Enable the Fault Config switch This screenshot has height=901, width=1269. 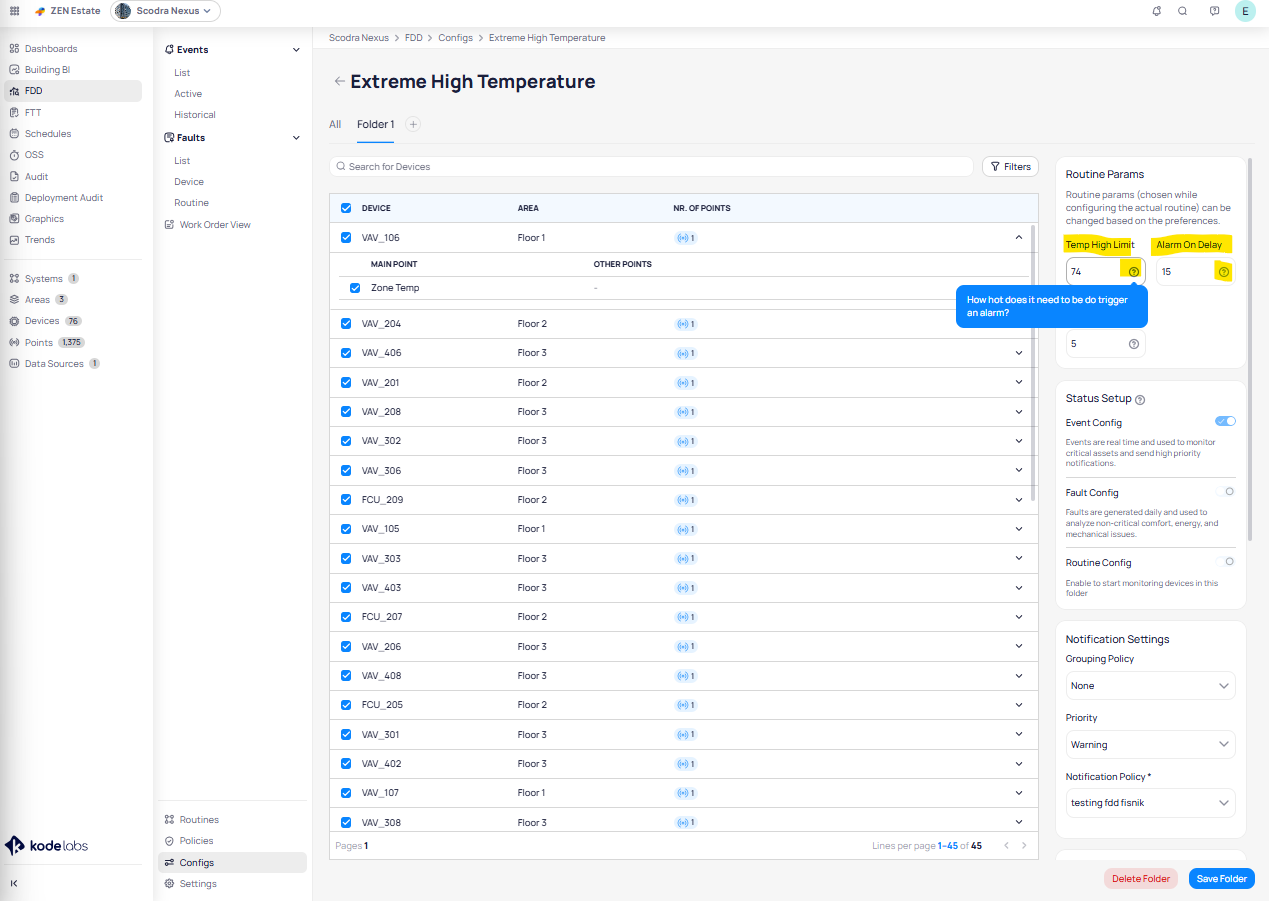(x=1225, y=492)
